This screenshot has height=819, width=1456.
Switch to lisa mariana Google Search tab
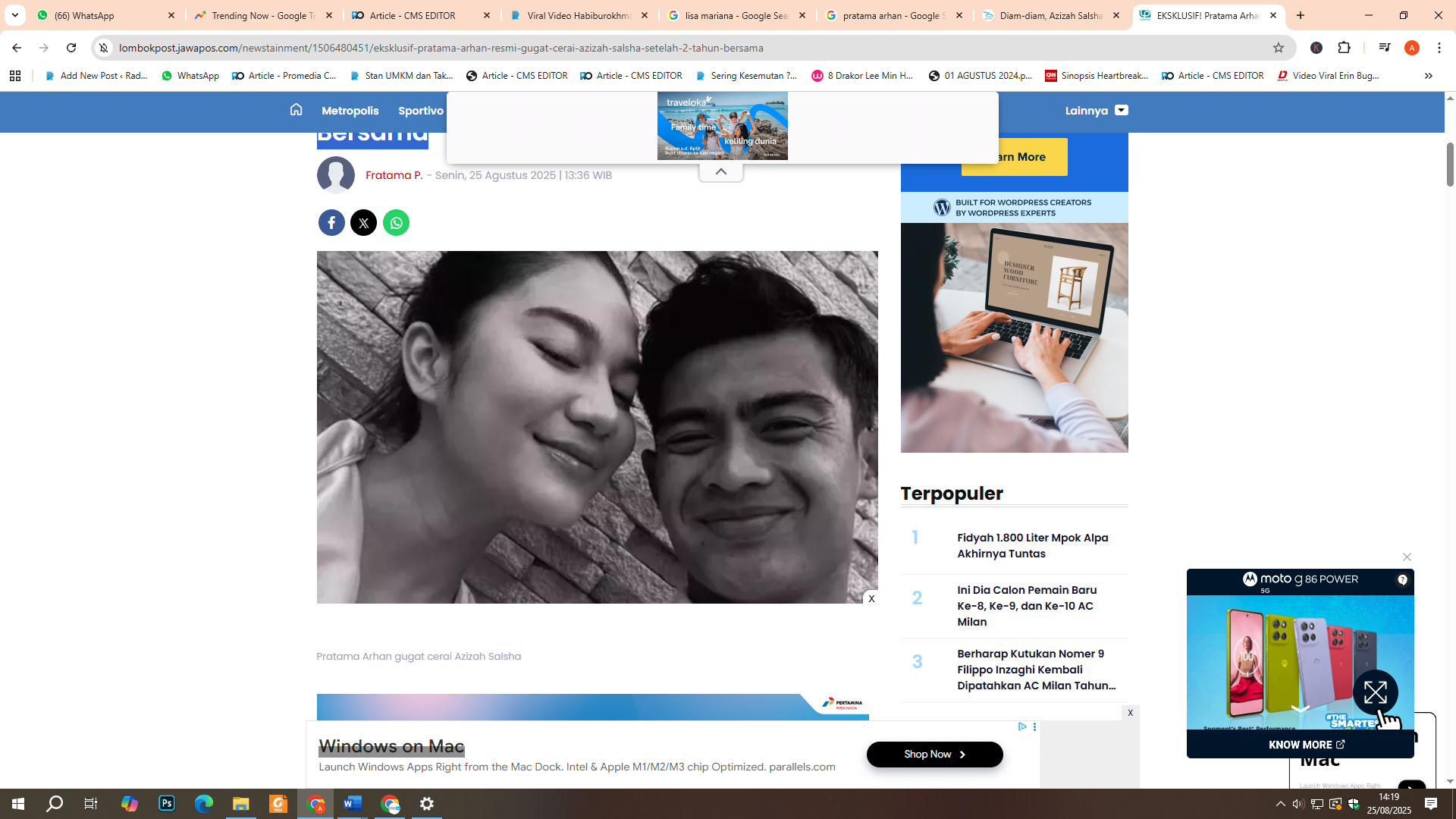tap(736, 15)
